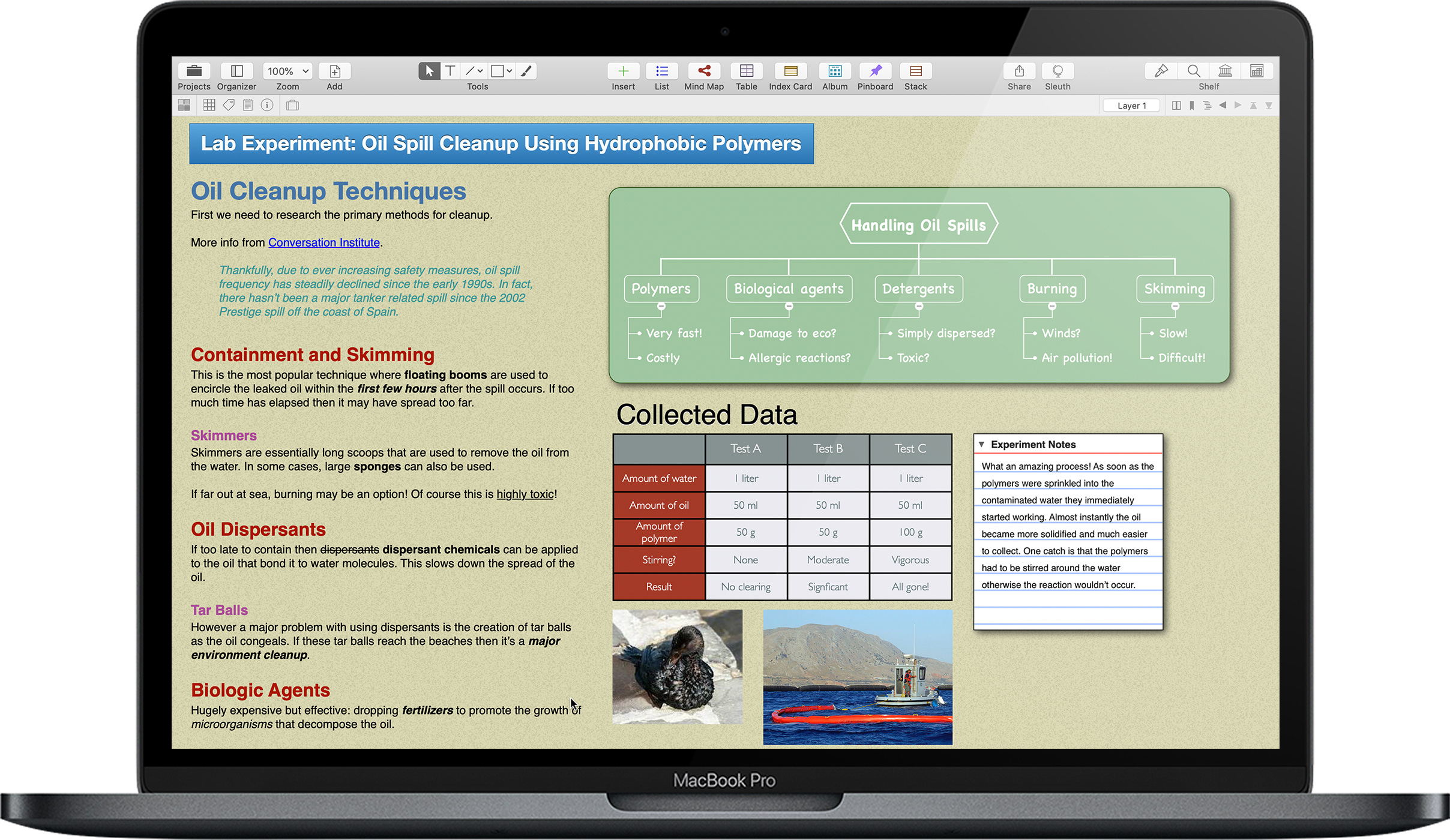Select the Text tool

tap(450, 71)
